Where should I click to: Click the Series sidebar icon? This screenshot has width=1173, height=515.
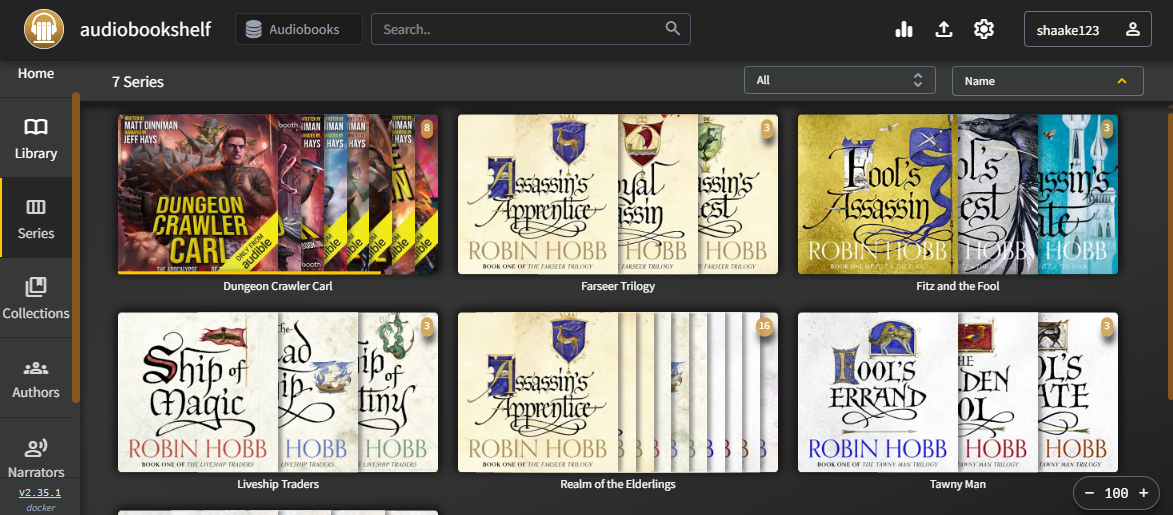click(36, 207)
